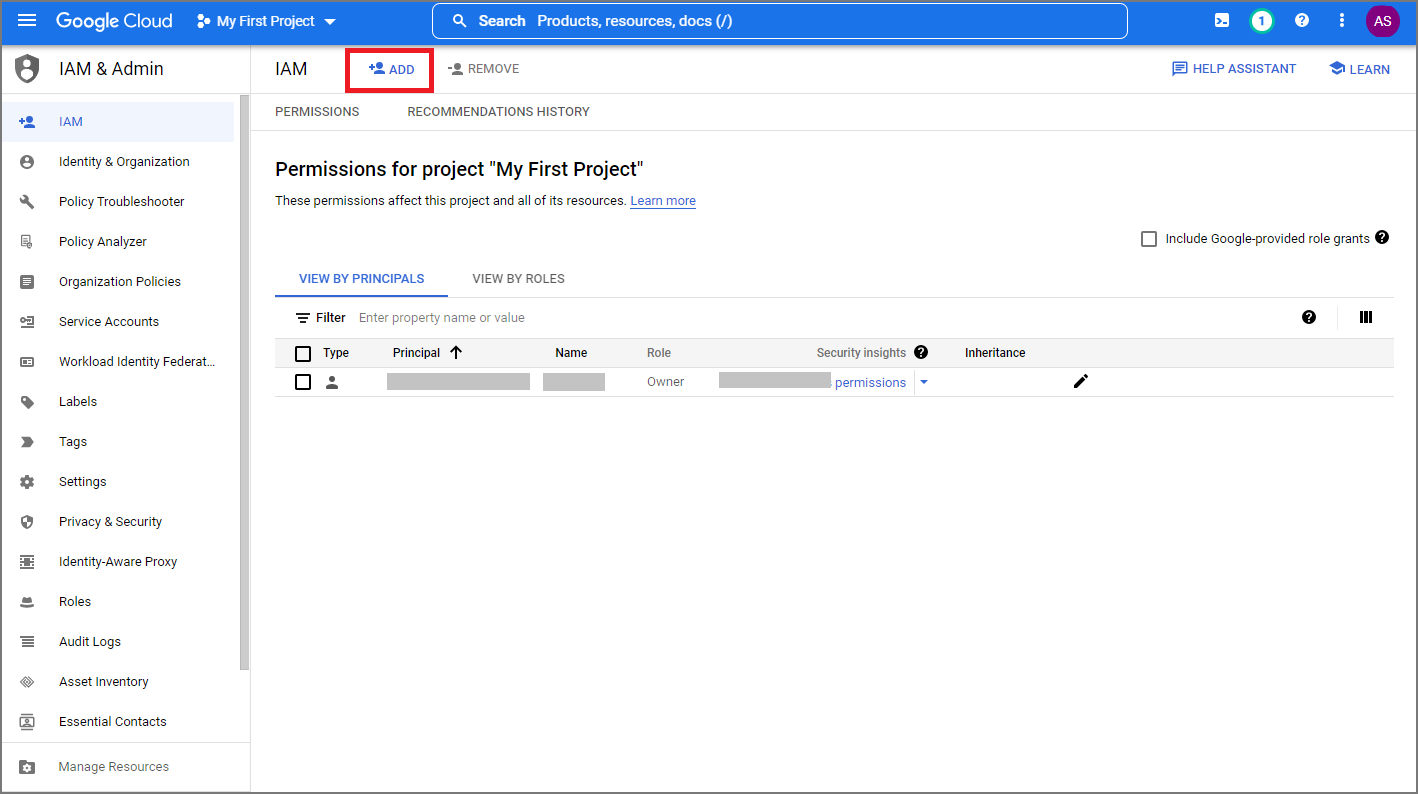Click the Identity-Aware Proxy sidebar icon

click(x=27, y=562)
